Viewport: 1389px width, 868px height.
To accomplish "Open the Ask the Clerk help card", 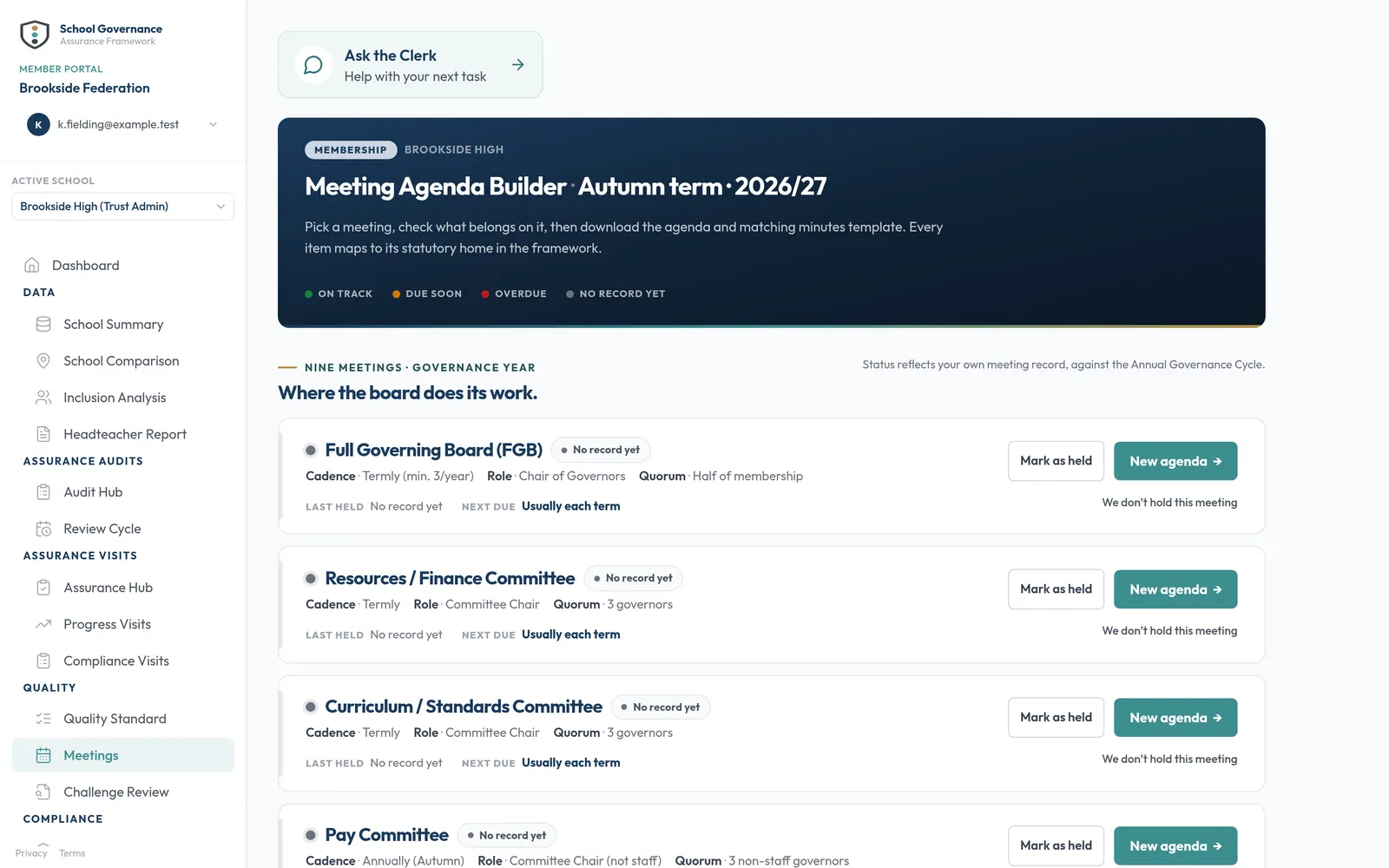I will tap(410, 65).
